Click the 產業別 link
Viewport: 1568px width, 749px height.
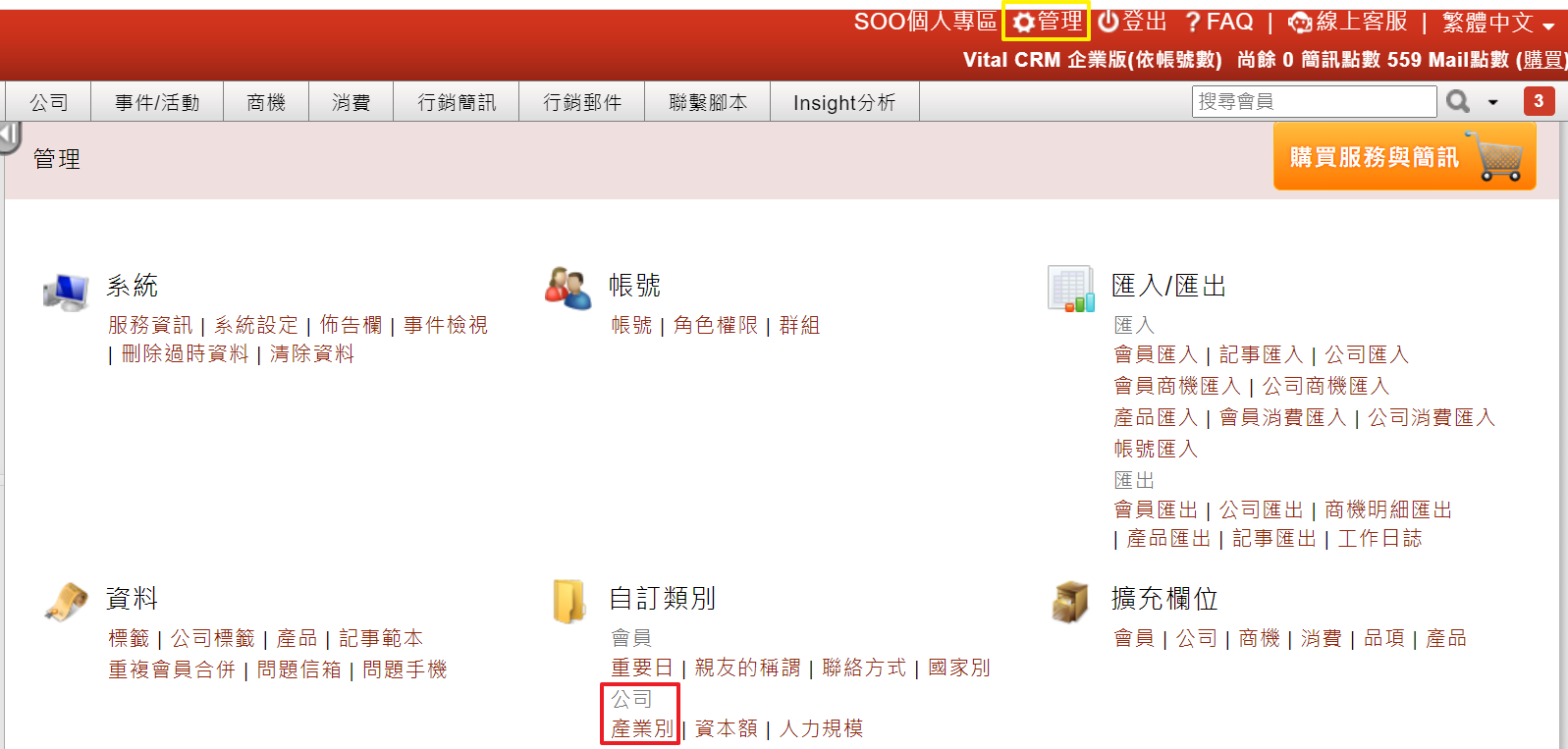point(642,728)
